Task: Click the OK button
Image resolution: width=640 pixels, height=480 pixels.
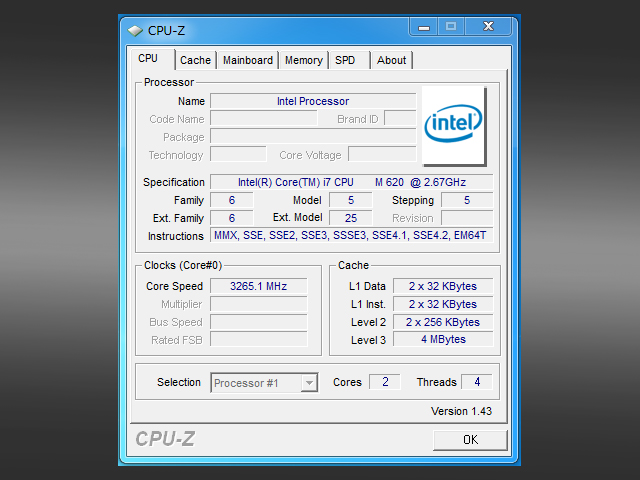Action: [470, 440]
